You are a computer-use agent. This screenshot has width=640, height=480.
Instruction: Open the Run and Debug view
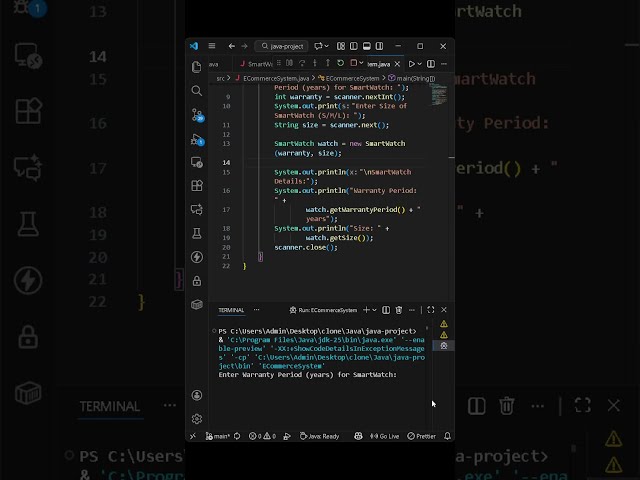pyautogui.click(x=197, y=139)
